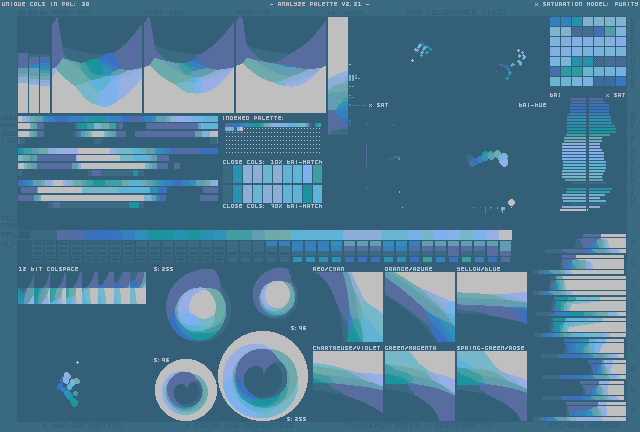
Task: Click the Indexed Palette dotted grid
Action: tap(271, 138)
